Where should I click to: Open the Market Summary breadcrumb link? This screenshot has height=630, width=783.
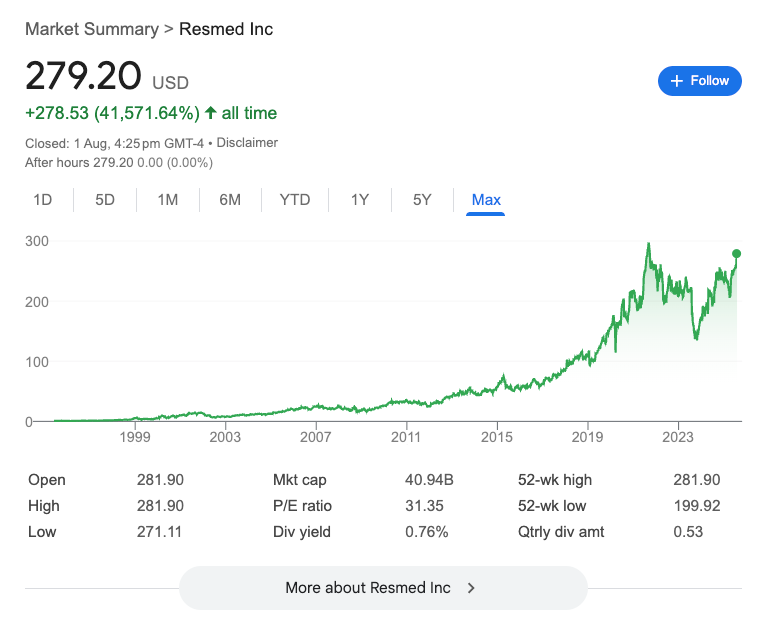[x=92, y=29]
